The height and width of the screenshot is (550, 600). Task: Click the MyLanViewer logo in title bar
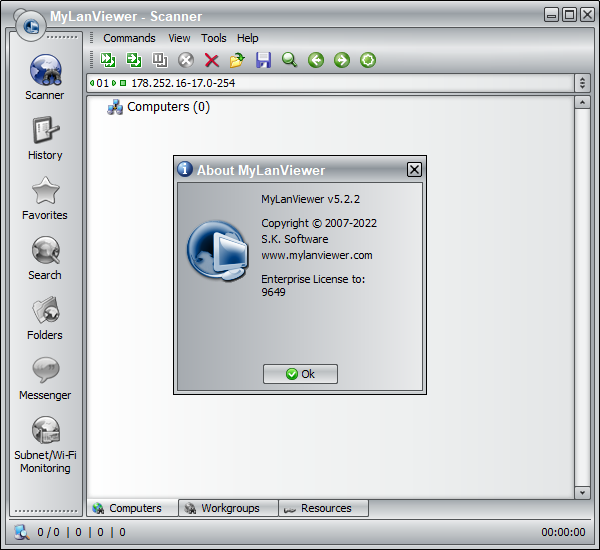(x=31, y=26)
